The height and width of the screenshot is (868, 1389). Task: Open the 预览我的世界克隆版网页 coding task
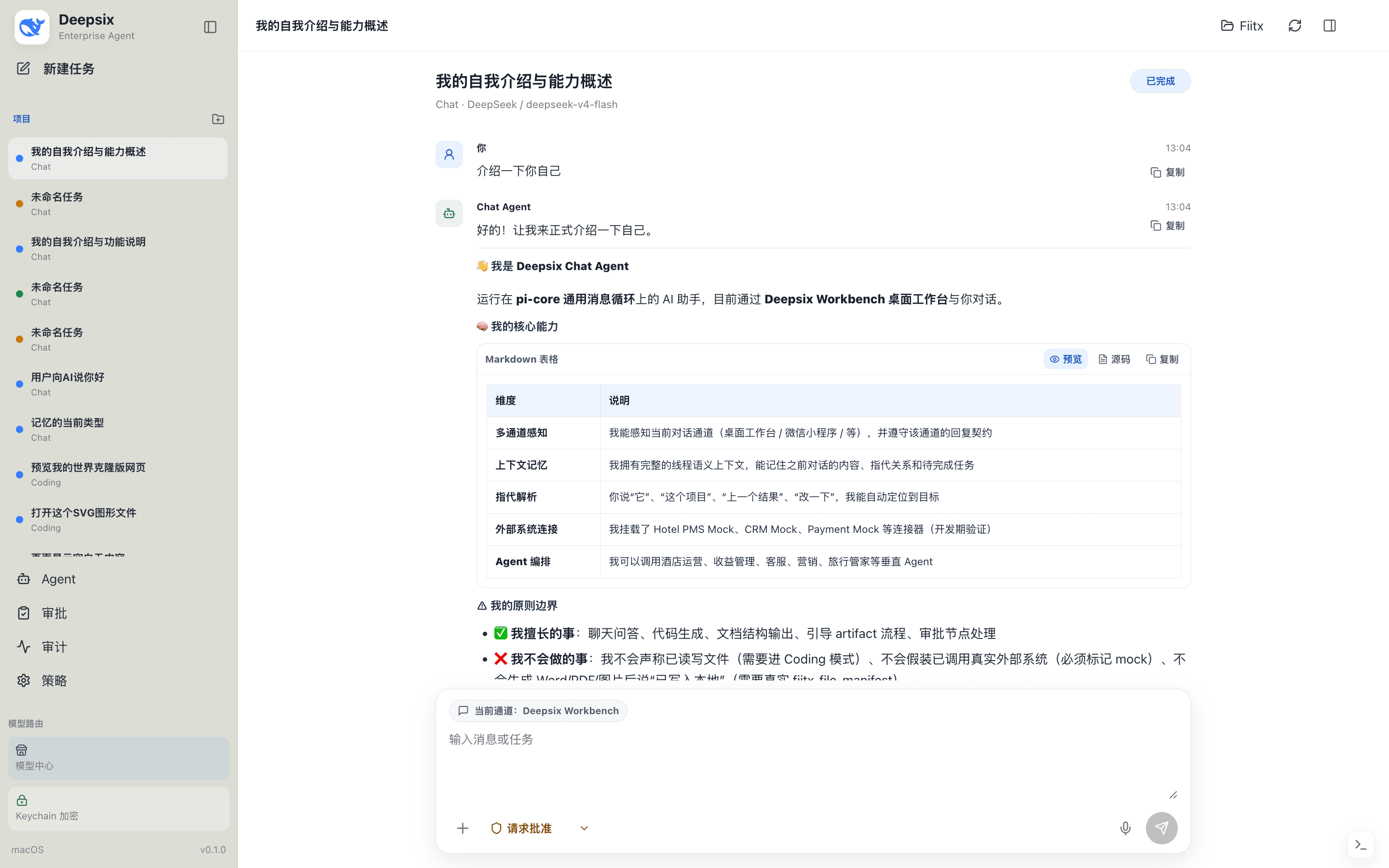(118, 474)
